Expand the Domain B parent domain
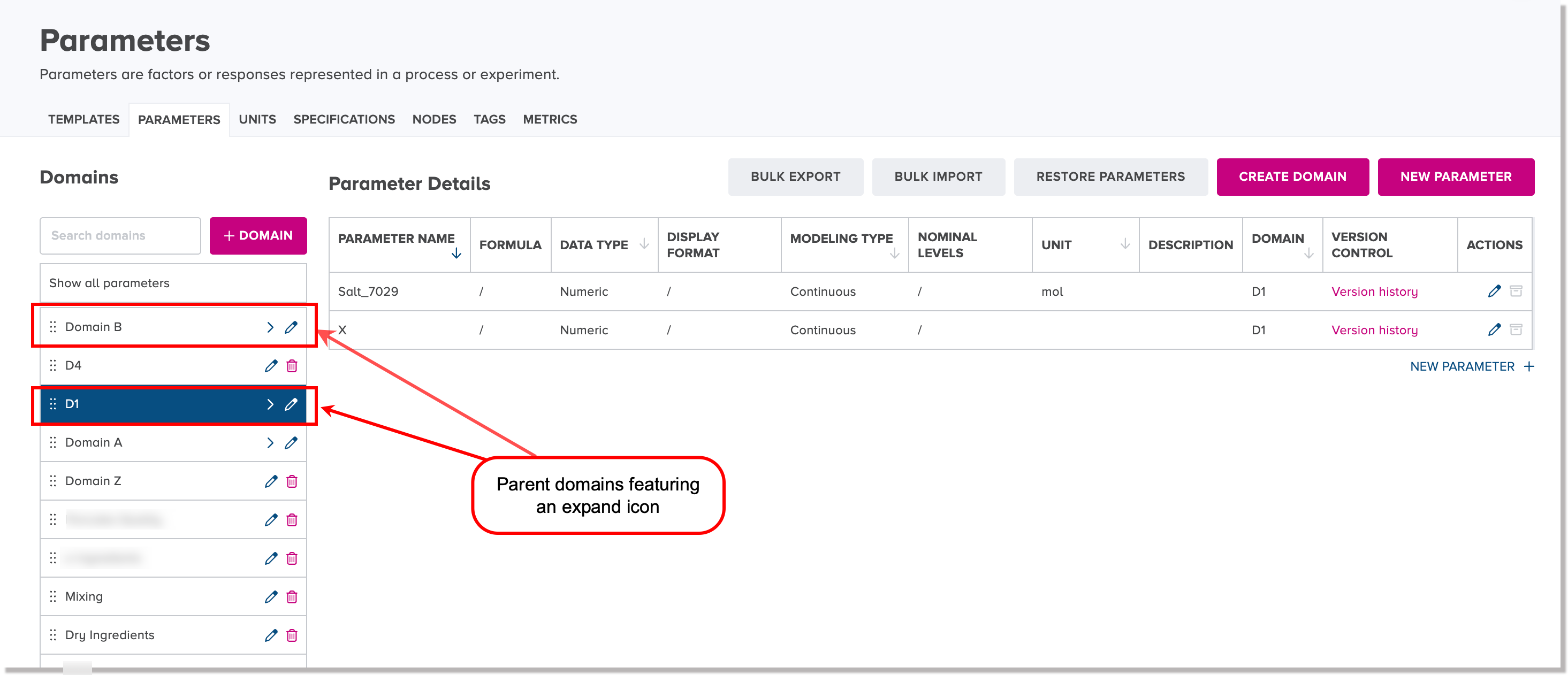Viewport: 1568px width, 675px height. click(x=270, y=327)
